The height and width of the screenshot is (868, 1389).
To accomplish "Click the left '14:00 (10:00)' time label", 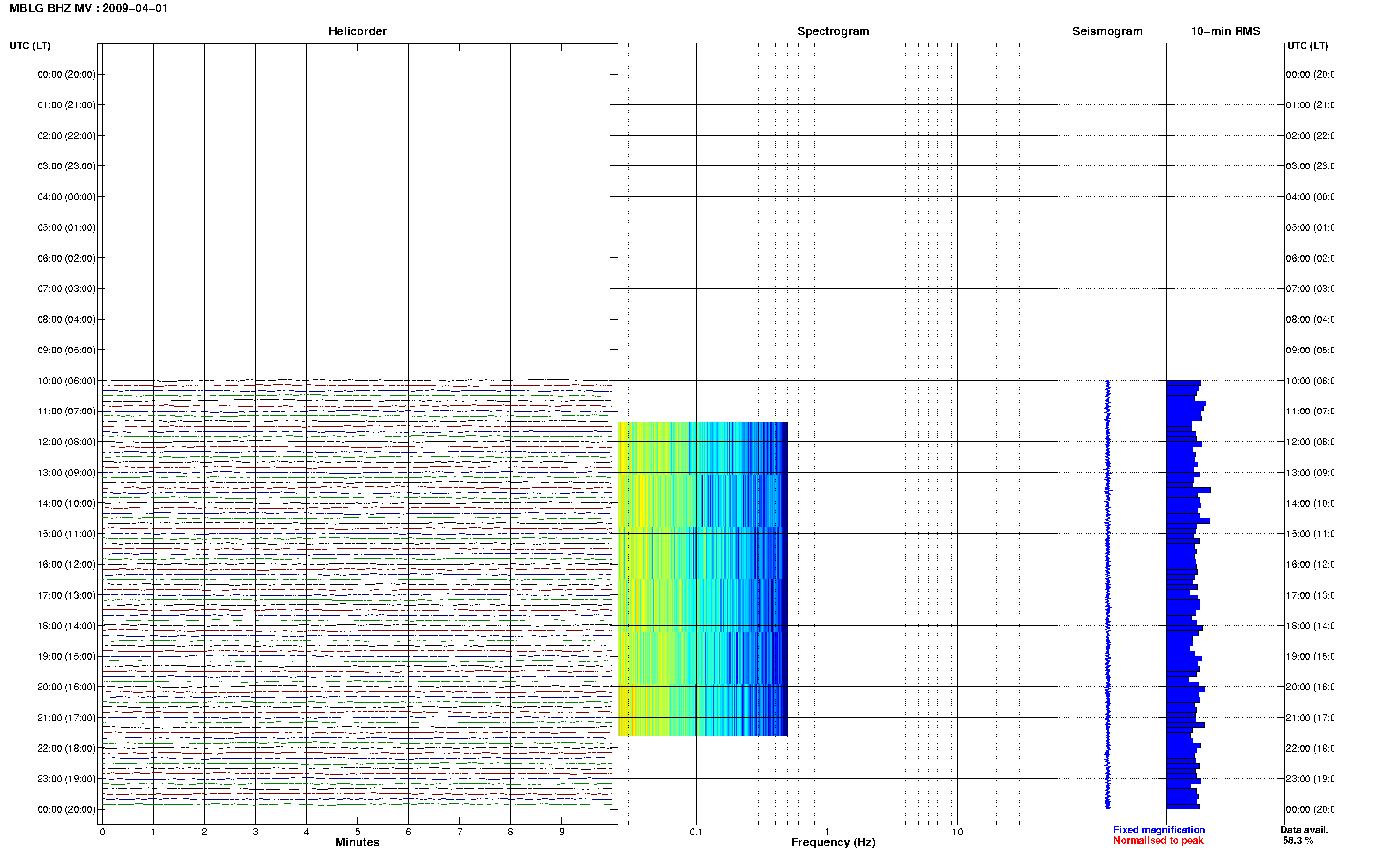I will pyautogui.click(x=66, y=503).
